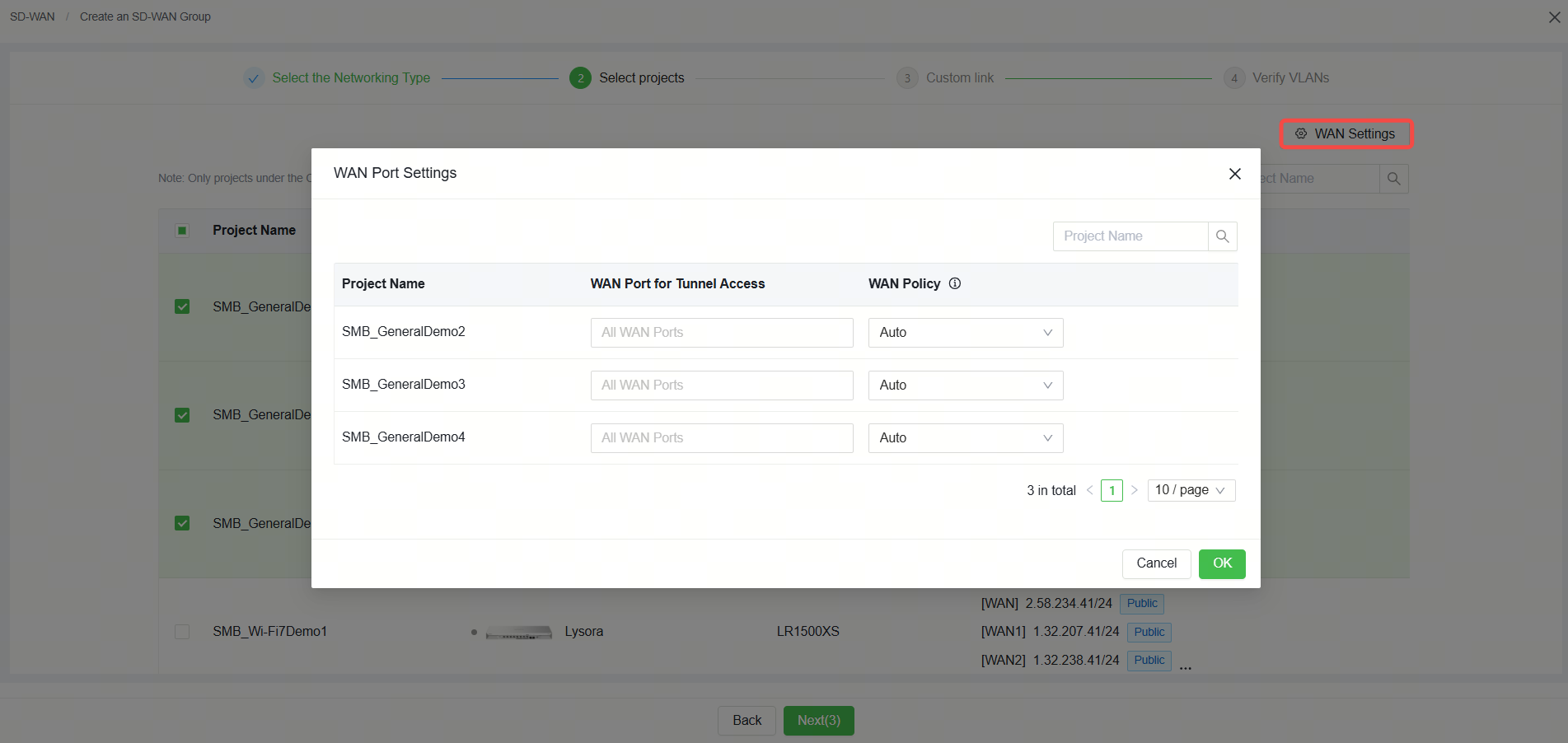Click the Public tag beside WAN1 address
This screenshot has height=743, width=1568.
tap(1149, 632)
